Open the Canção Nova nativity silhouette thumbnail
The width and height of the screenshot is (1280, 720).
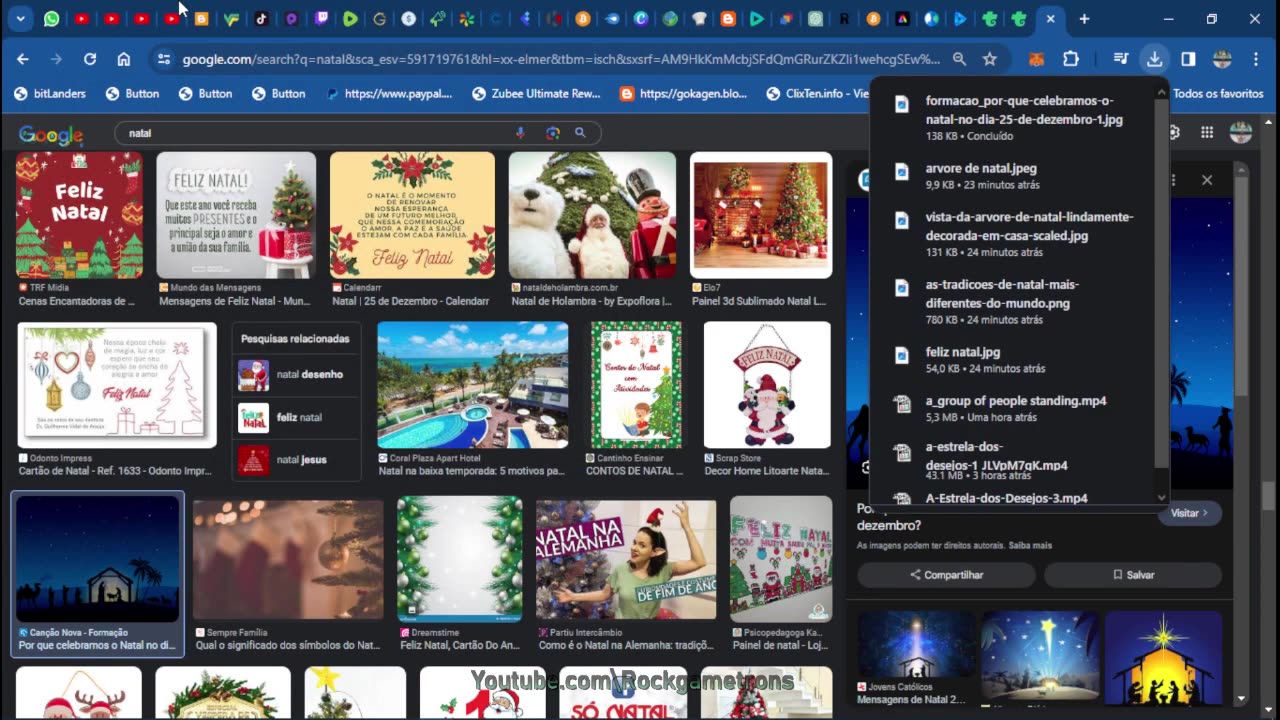(98, 559)
